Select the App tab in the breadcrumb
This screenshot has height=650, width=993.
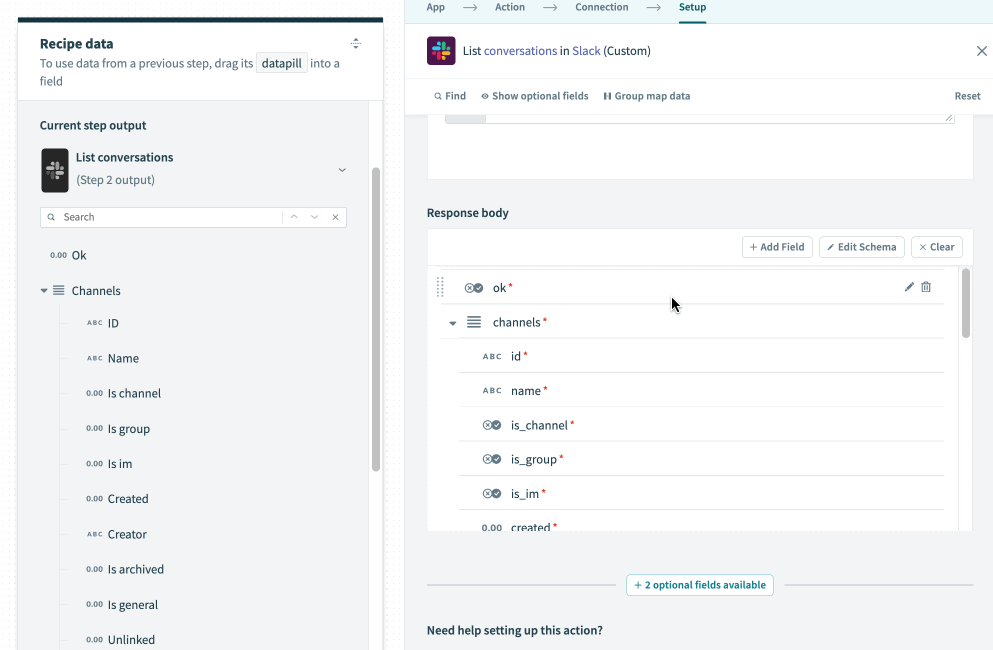pyautogui.click(x=435, y=6)
